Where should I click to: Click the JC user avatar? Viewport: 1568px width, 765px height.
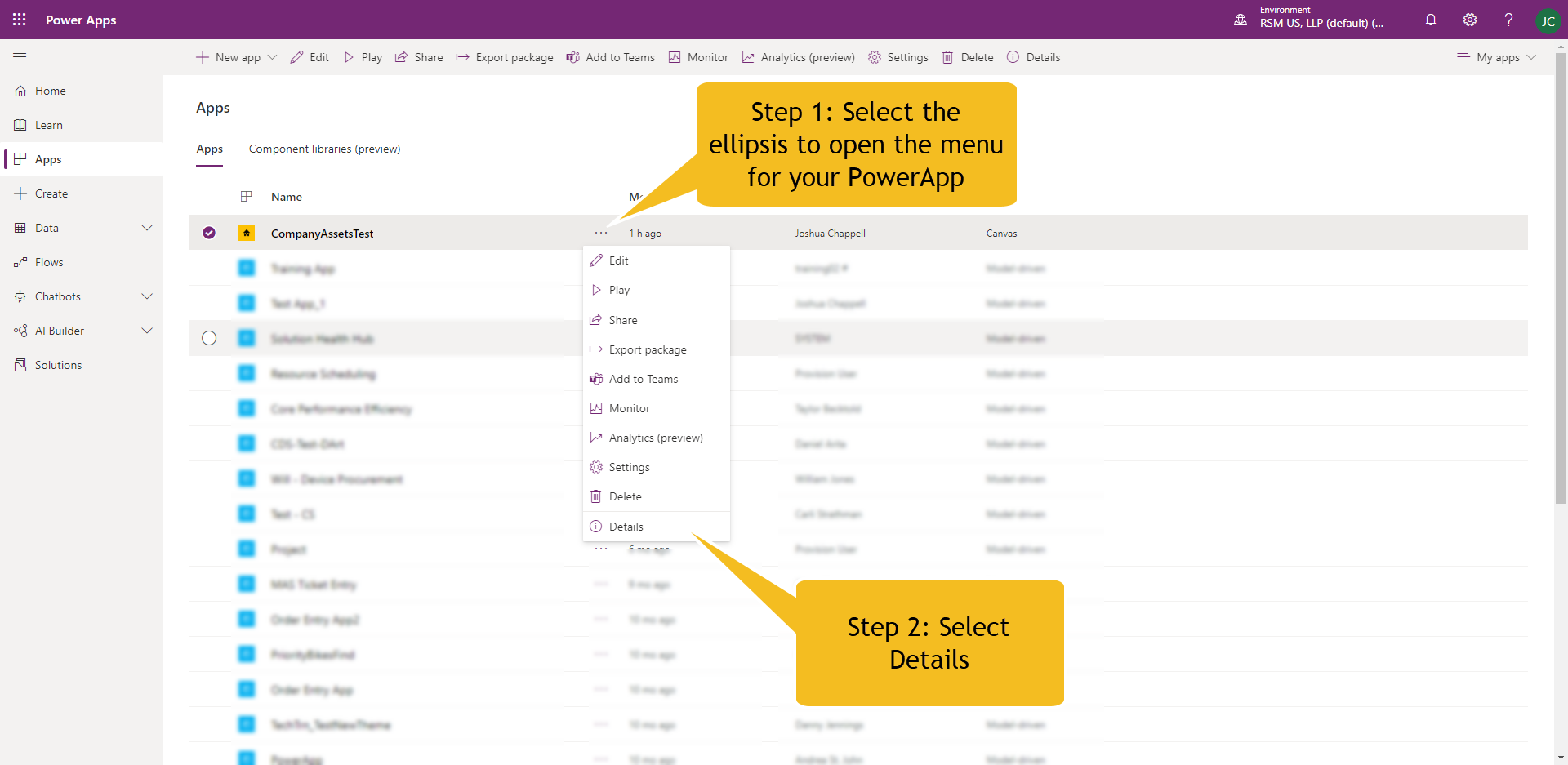coord(1548,21)
